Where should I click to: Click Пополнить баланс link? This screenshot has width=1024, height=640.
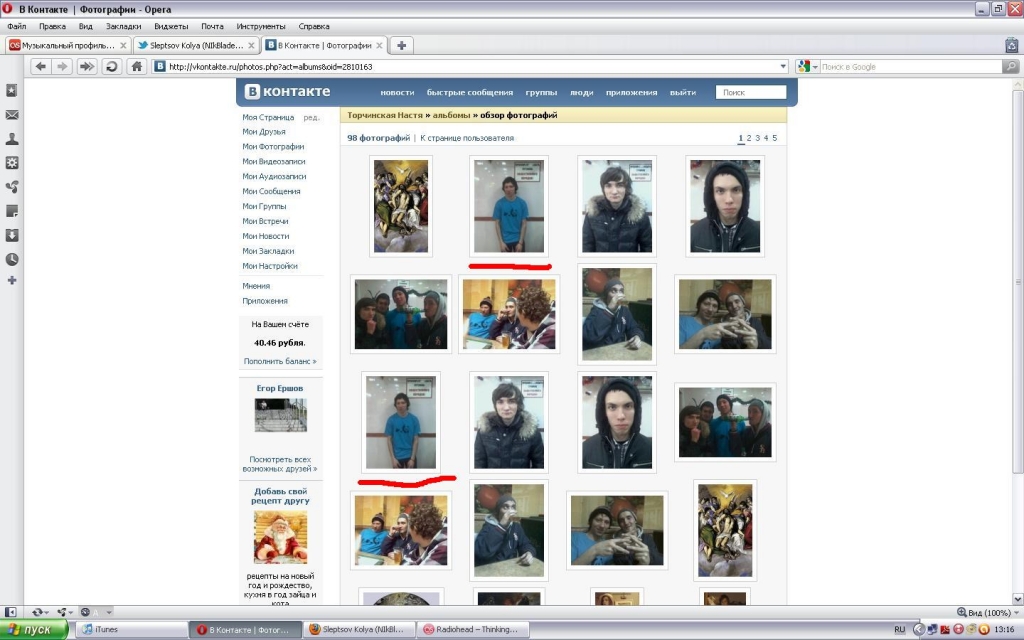click(280, 361)
